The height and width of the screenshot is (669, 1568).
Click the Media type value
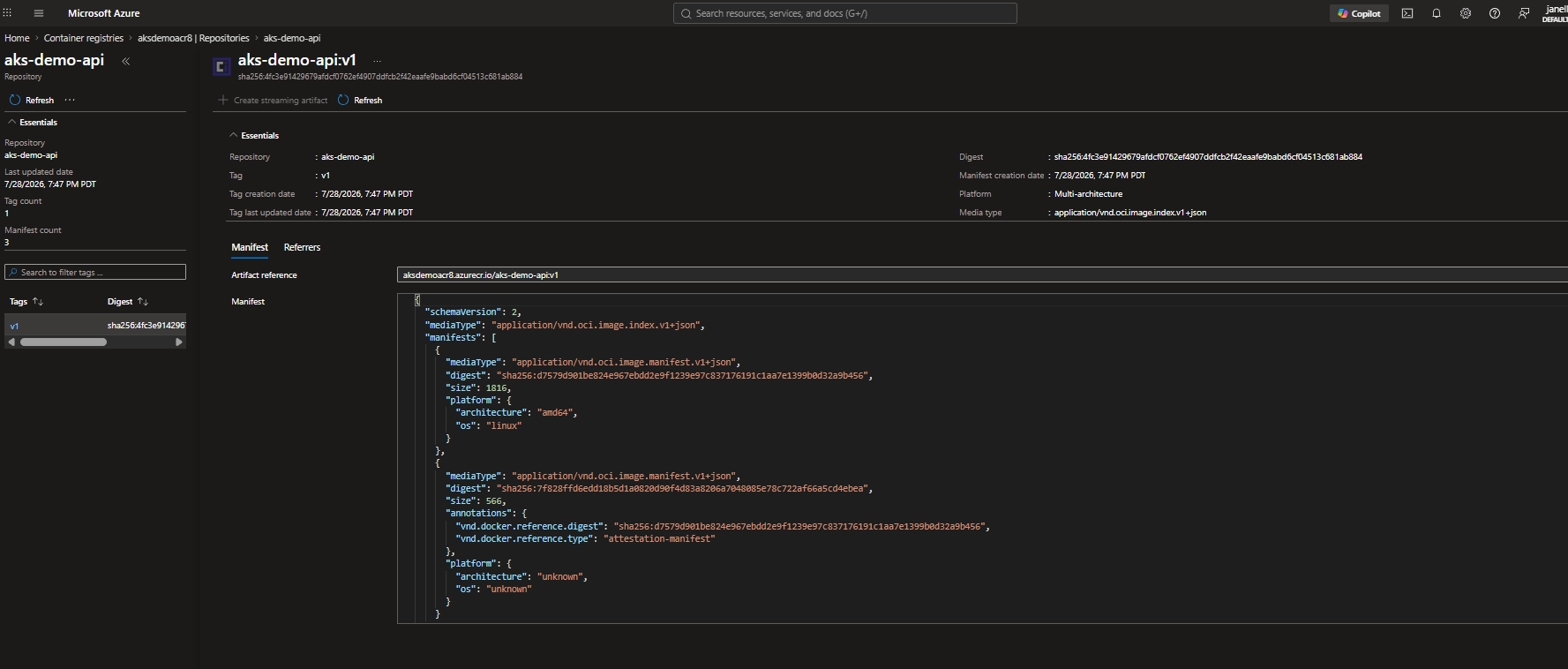pos(1129,213)
